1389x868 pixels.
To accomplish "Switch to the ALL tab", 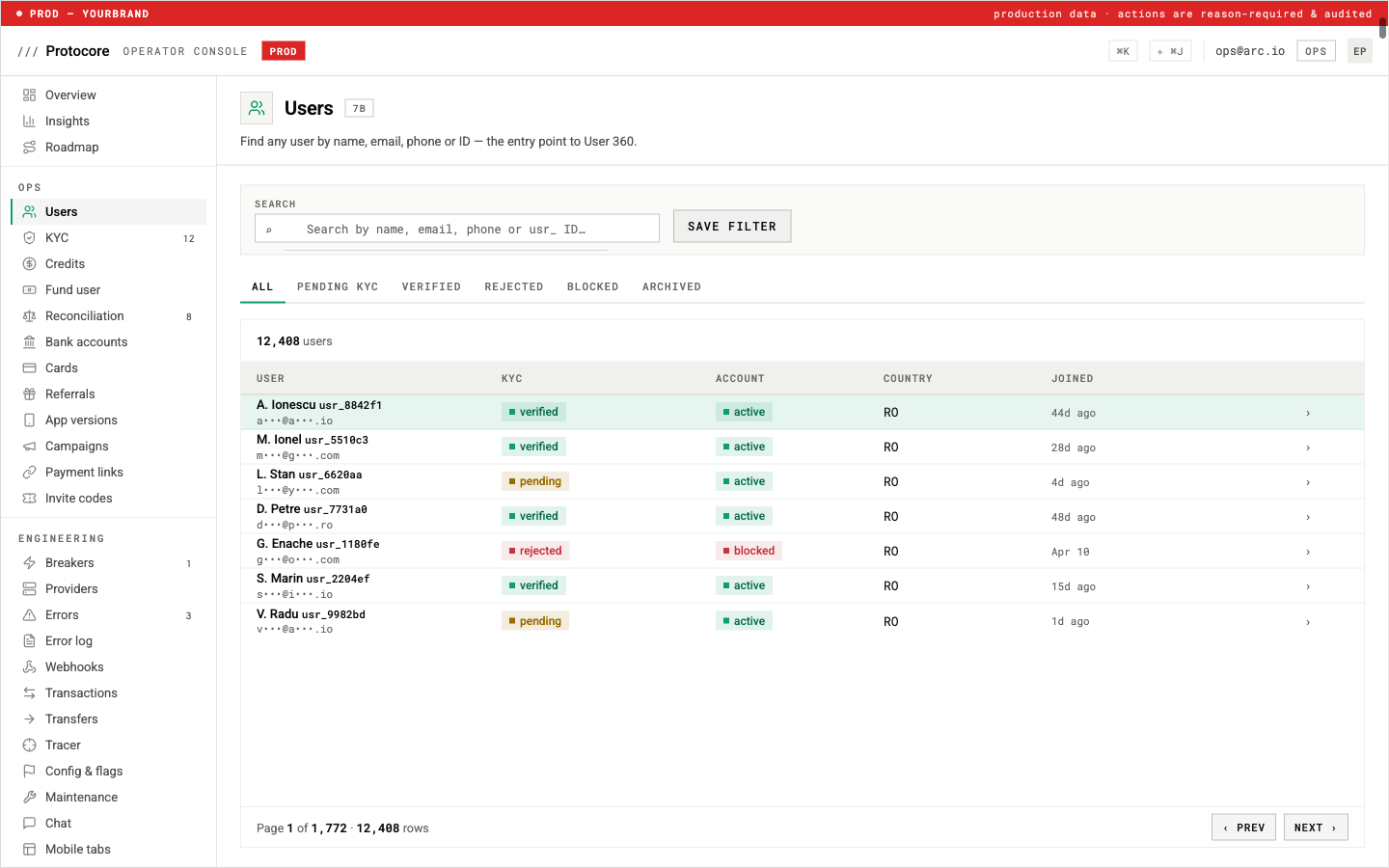I will pos(262,287).
